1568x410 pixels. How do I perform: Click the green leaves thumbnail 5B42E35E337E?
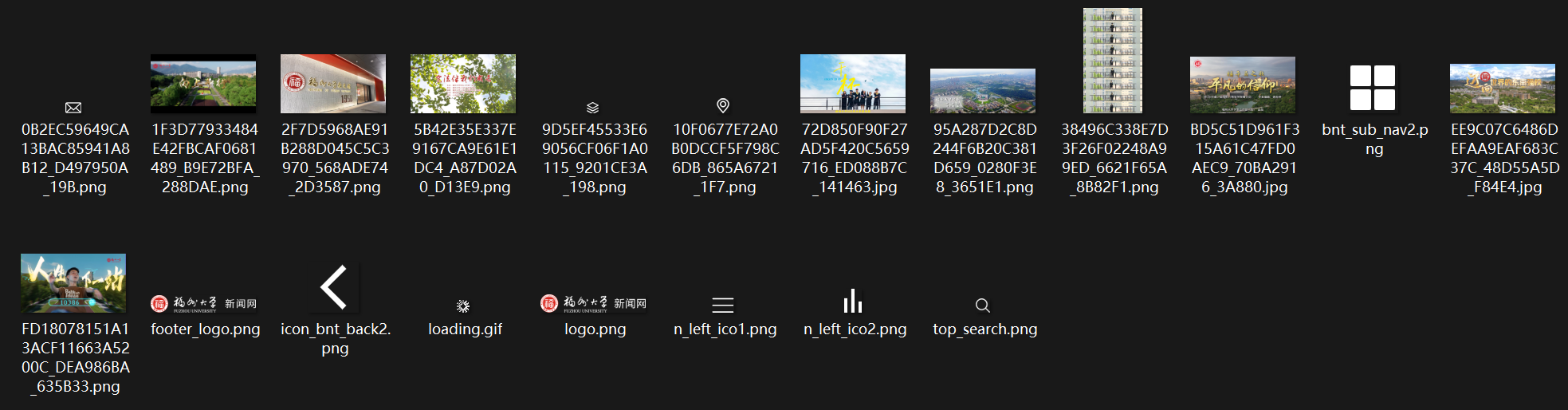[463, 84]
